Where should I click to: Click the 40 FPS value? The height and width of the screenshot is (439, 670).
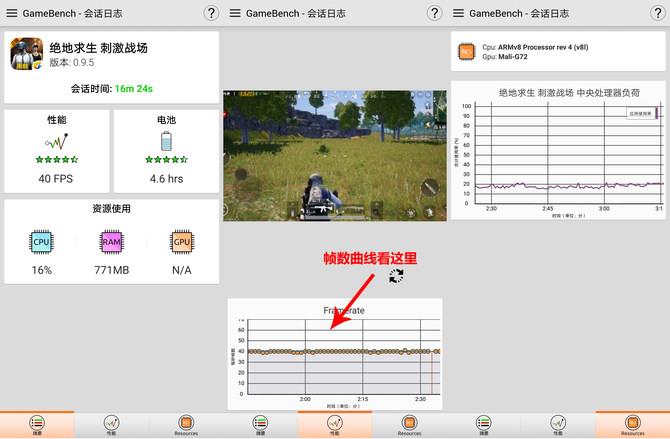coord(56,179)
